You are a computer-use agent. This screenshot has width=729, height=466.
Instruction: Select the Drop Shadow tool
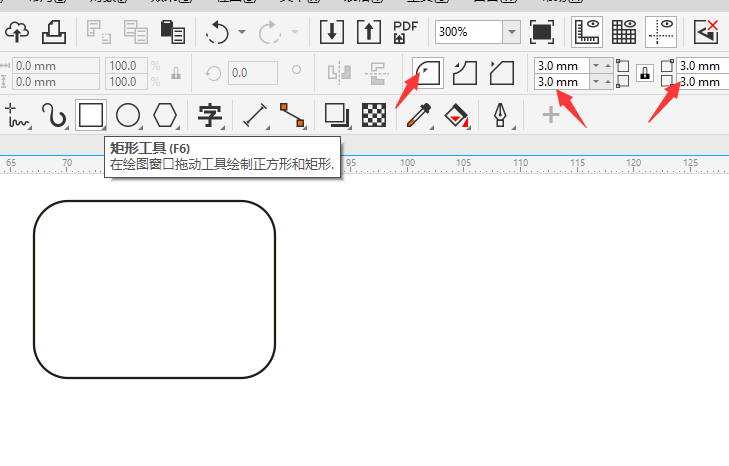[x=337, y=115]
